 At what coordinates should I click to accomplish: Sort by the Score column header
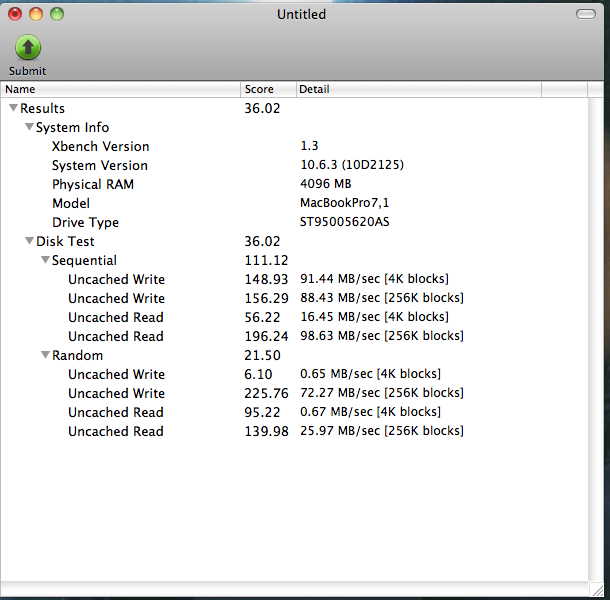tap(268, 89)
